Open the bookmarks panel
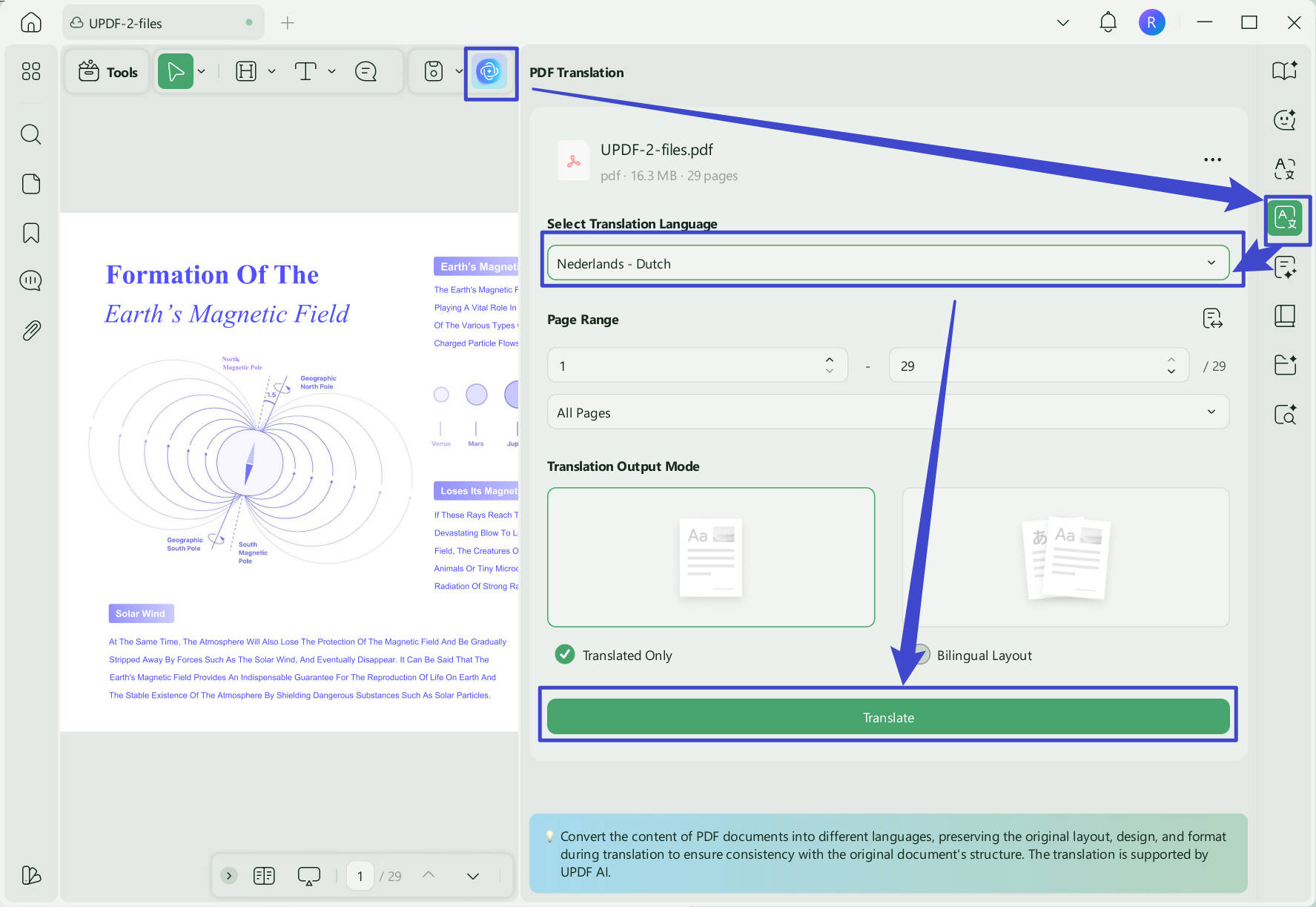Screen dimensions: 1316x907 31,233
